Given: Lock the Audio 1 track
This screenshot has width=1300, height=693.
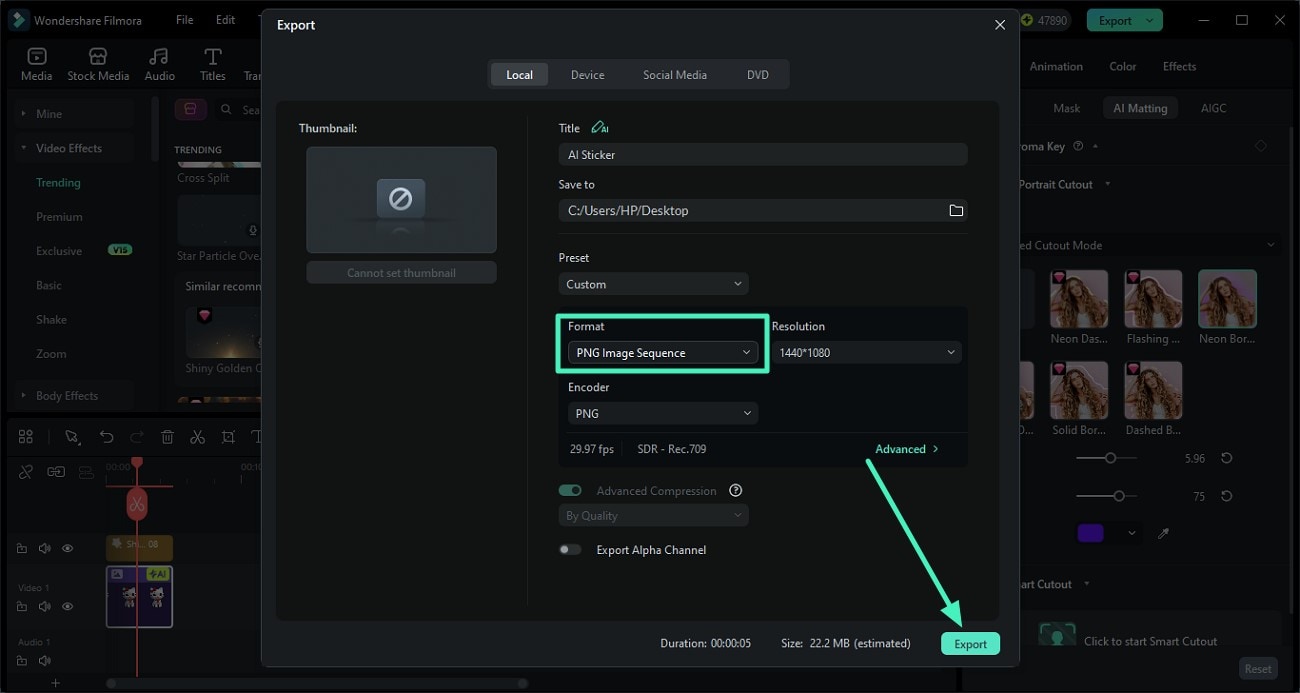Looking at the screenshot, I should tap(22, 661).
